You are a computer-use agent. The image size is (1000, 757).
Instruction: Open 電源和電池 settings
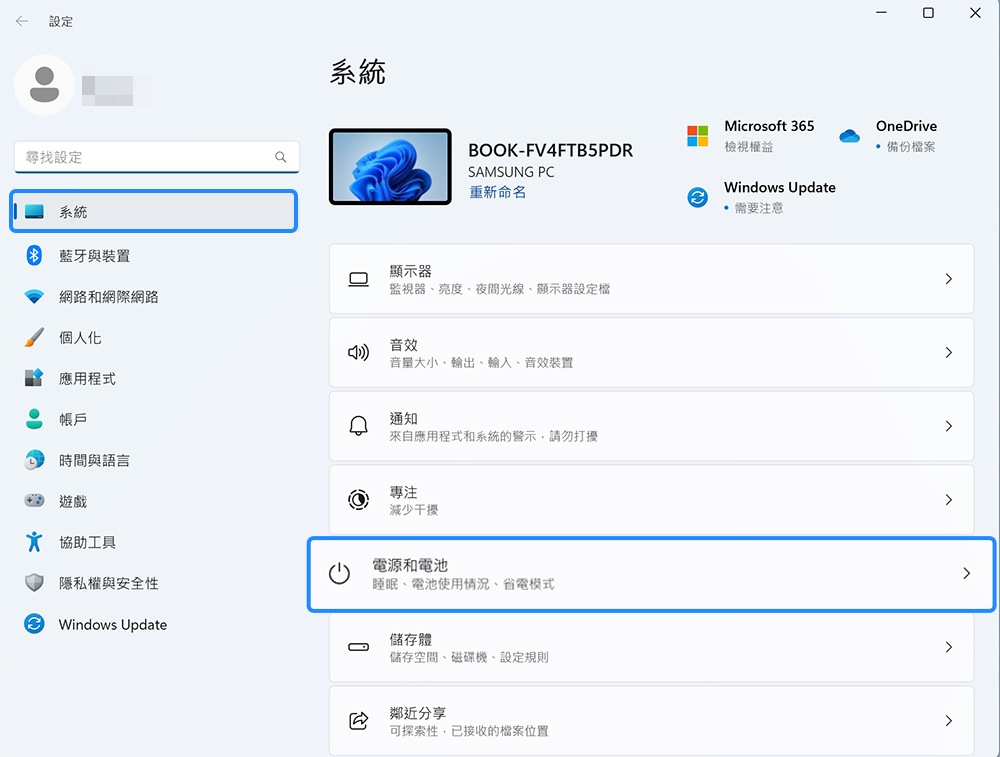651,574
